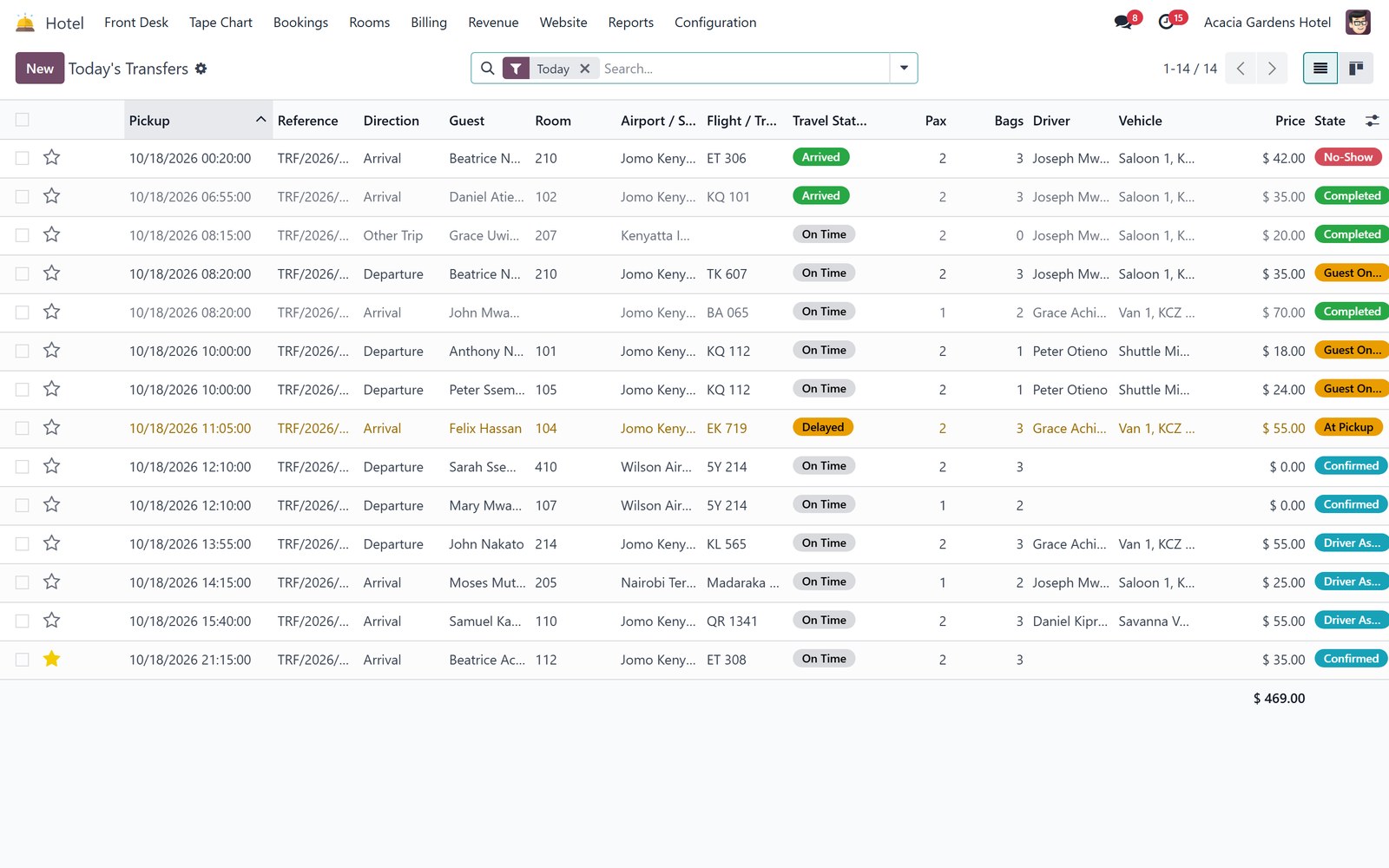Open the Configuration menu
The width and height of the screenshot is (1389, 868).
point(715,23)
